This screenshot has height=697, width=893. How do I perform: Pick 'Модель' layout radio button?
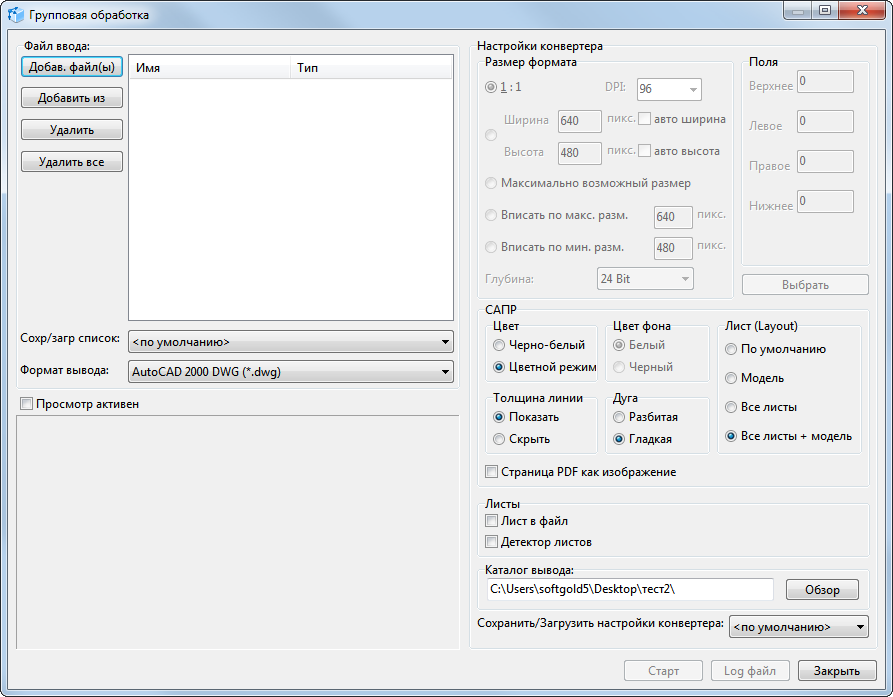tap(732, 378)
